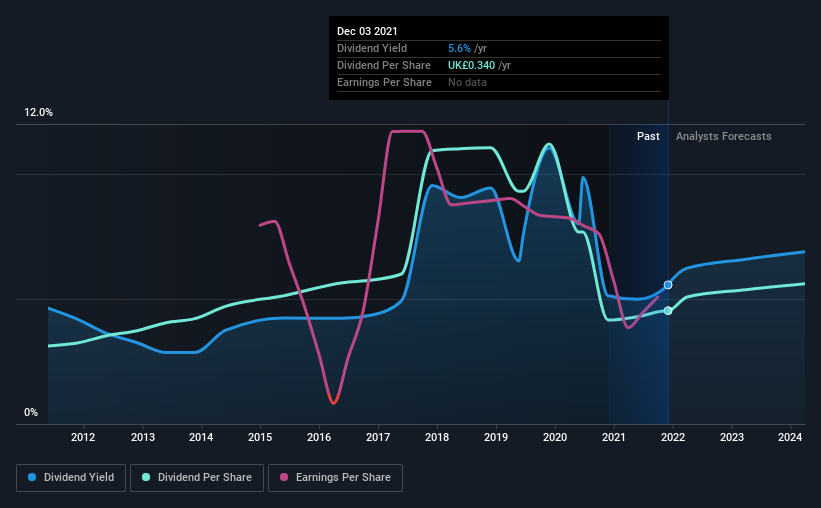Click the tooltip's Dividend Per Share label
This screenshot has width=821, height=508.
tap(384, 65)
